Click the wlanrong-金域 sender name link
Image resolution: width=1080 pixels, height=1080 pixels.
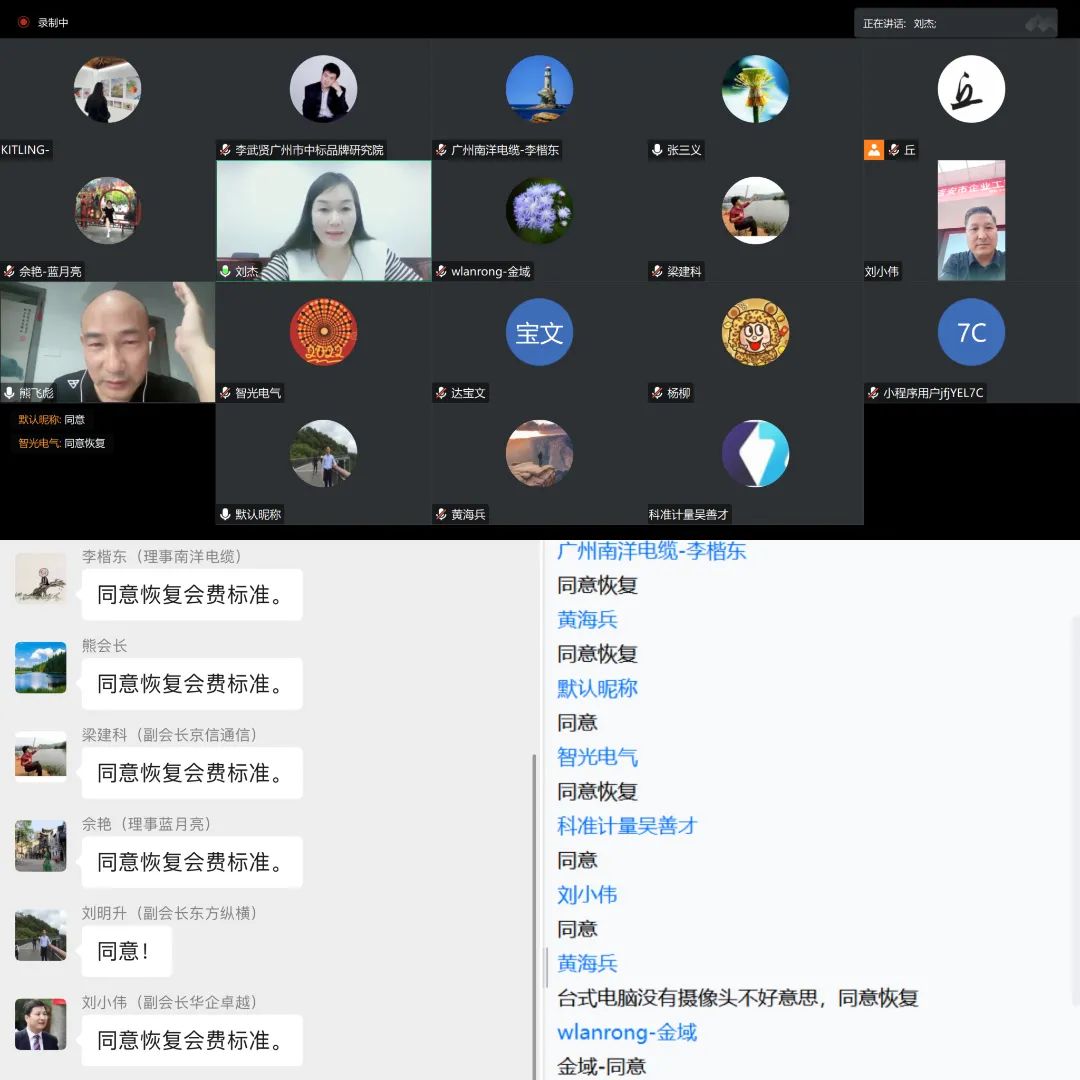pyautogui.click(x=627, y=1032)
